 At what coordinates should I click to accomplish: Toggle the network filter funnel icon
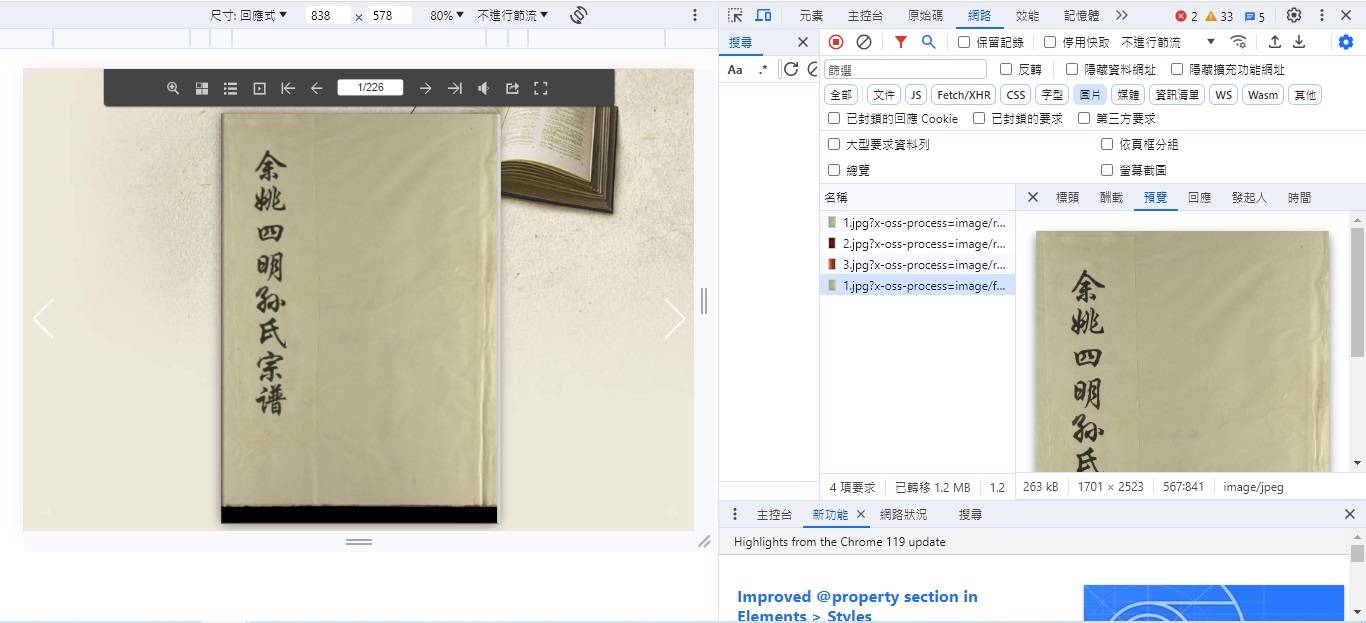click(900, 42)
